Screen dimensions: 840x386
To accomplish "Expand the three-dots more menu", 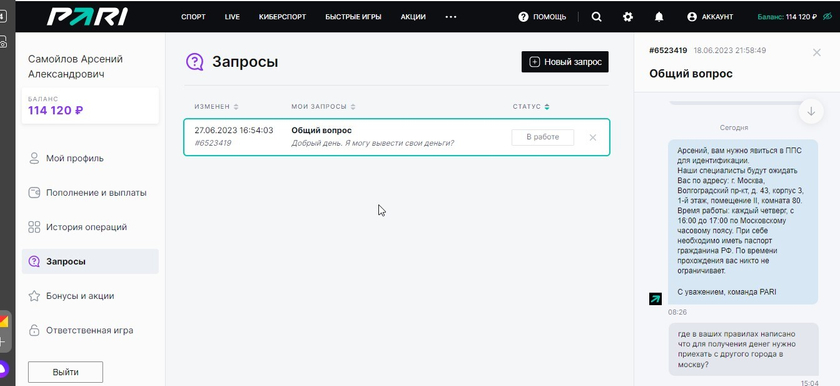I will [x=451, y=17].
